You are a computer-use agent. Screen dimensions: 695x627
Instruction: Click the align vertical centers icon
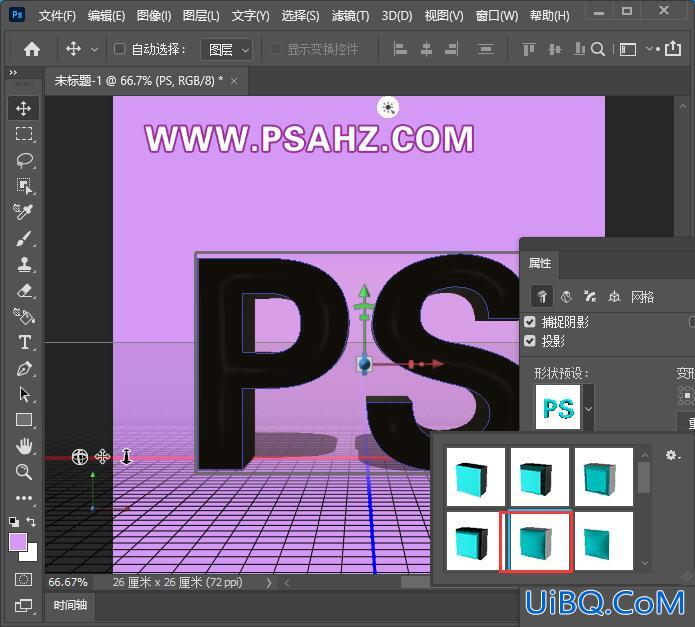(x=554, y=49)
